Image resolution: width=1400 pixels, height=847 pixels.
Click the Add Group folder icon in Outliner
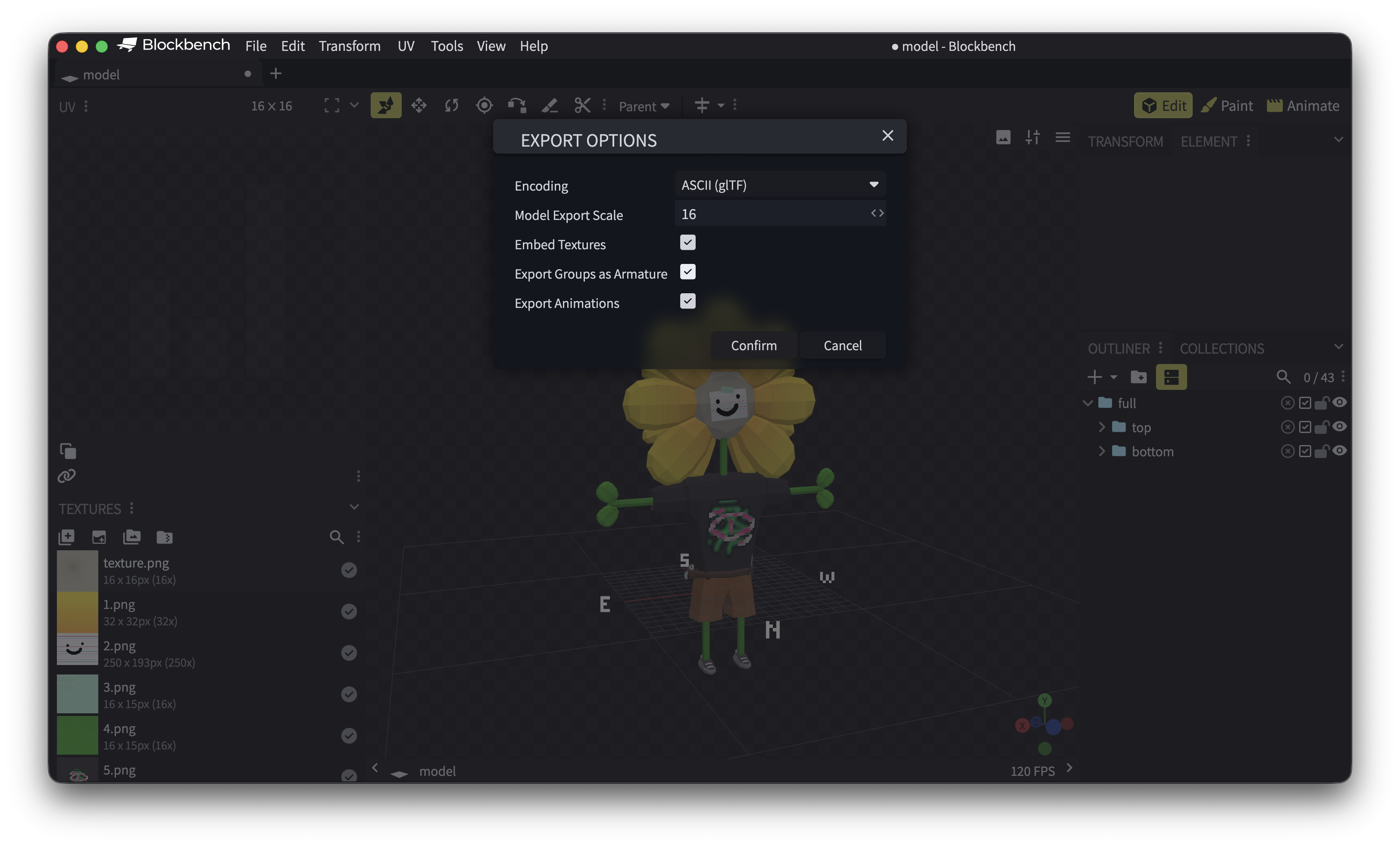pos(1139,377)
